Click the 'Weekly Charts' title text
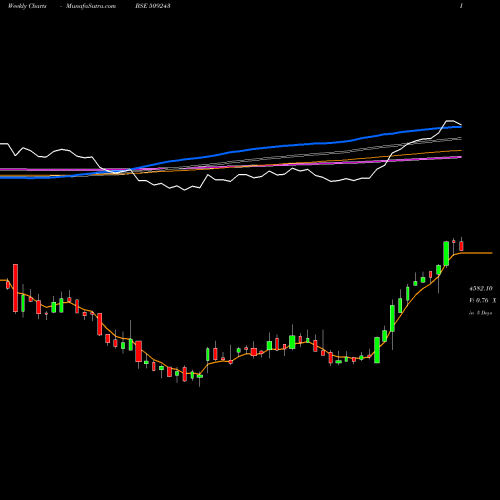 click(27, 6)
